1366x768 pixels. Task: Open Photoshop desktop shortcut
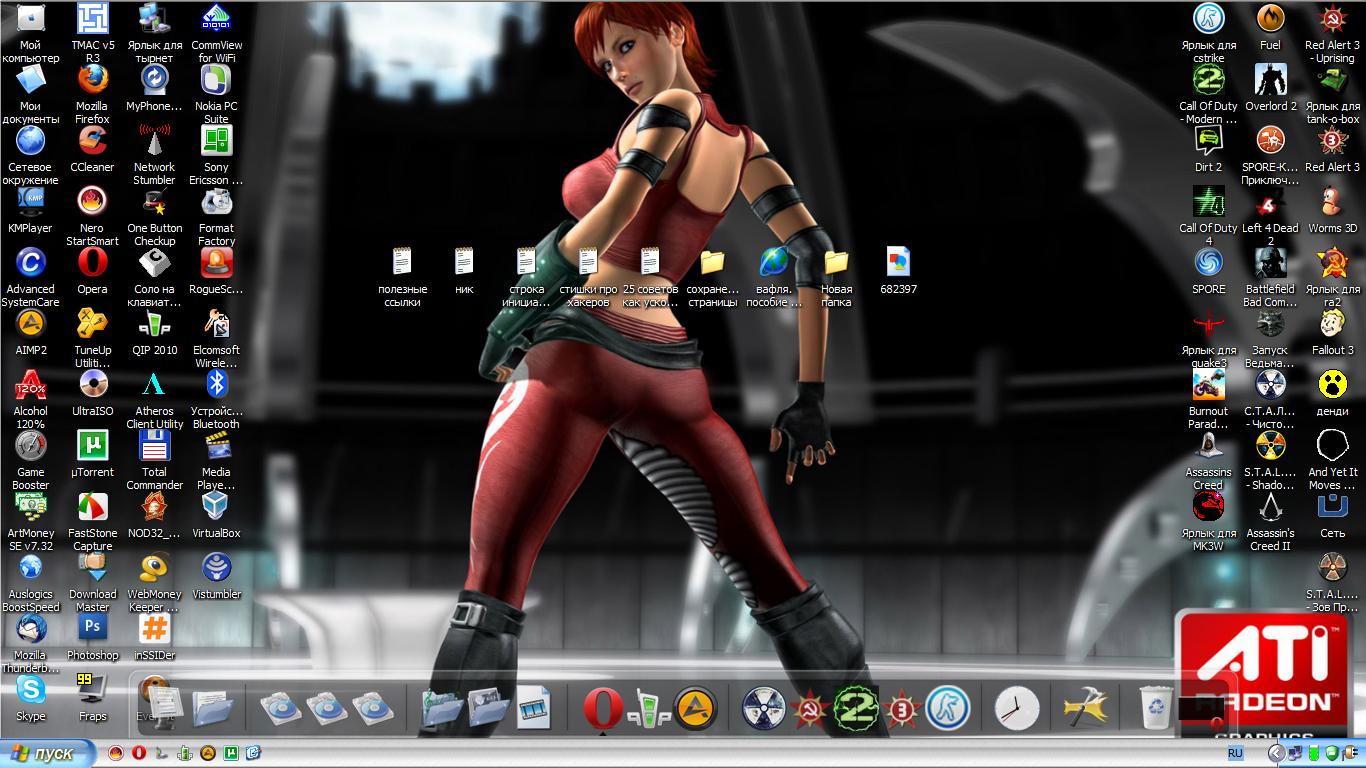click(92, 629)
